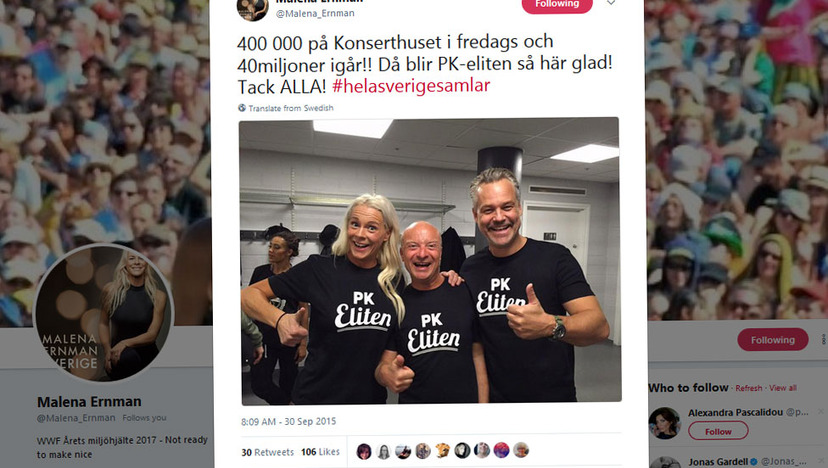
Task: Click Alexandra Pascalidou's profile avatar
Action: coord(664,423)
